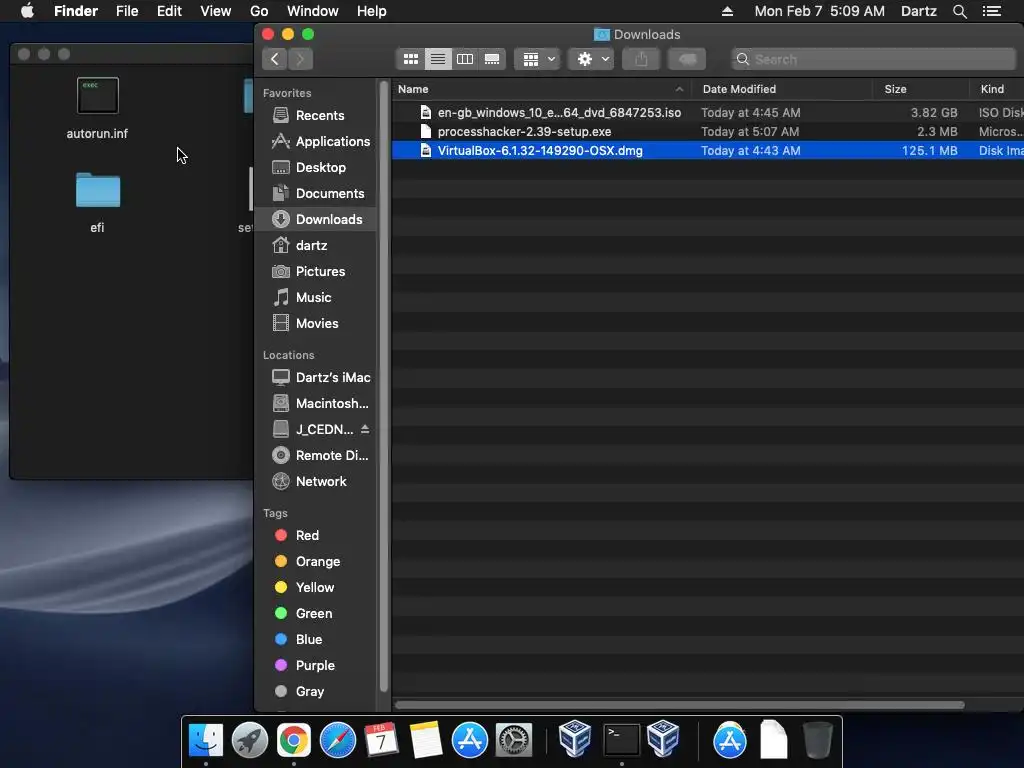
Task: Select Downloads in the sidebar
Action: click(317, 219)
